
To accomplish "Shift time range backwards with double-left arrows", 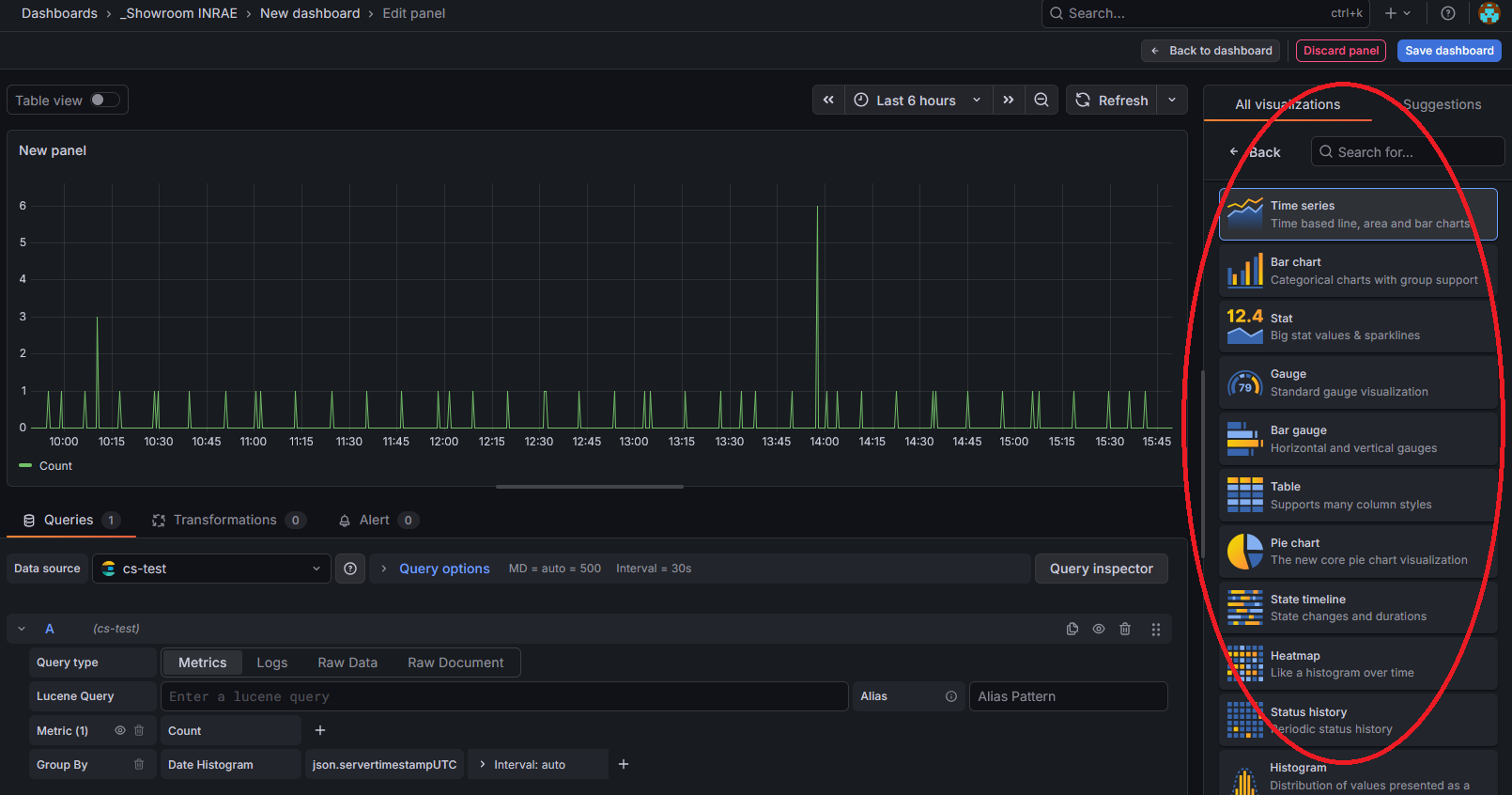I will click(x=828, y=100).
